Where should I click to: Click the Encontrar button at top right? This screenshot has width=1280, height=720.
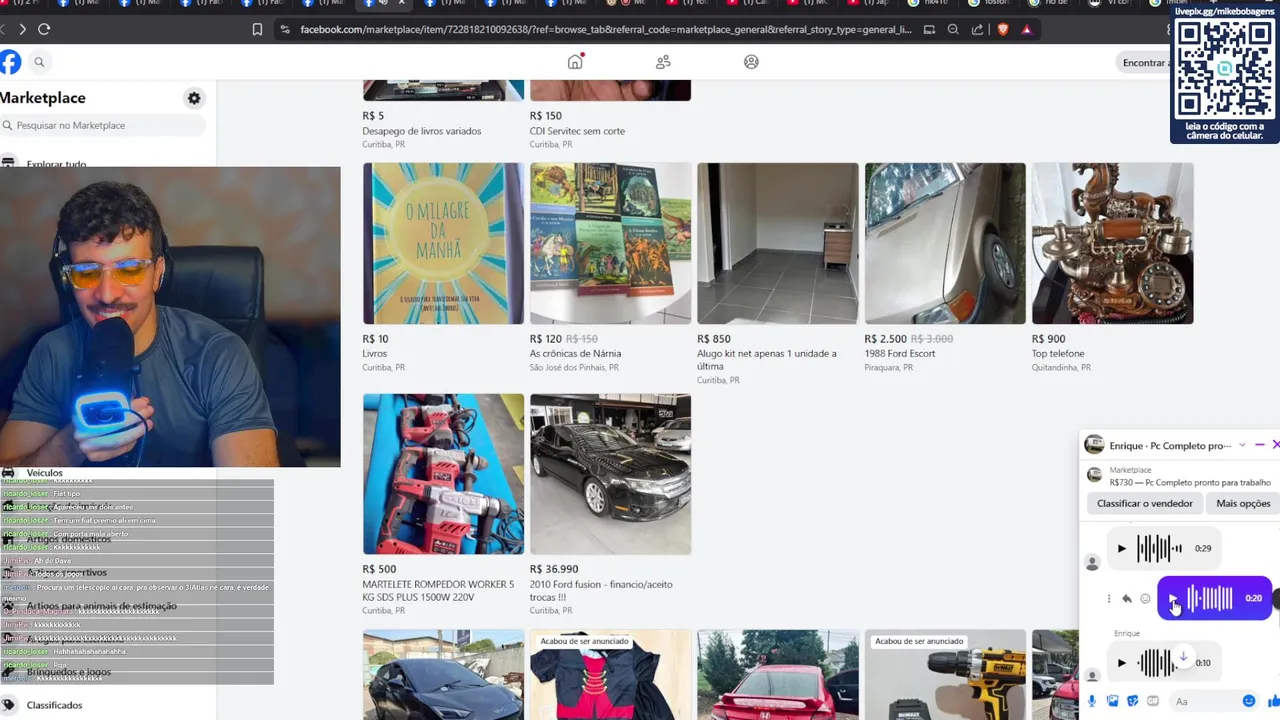tap(1145, 63)
